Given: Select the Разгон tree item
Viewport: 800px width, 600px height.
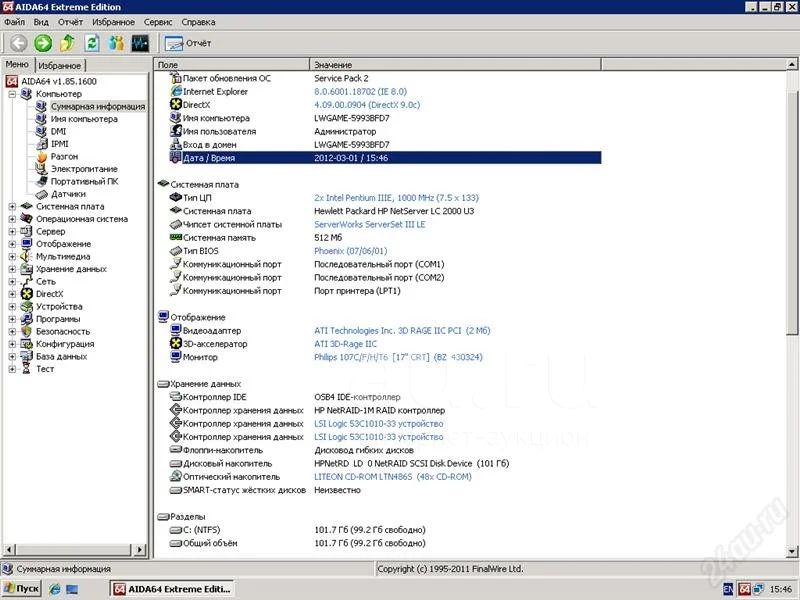Looking at the screenshot, I should pyautogui.click(x=64, y=157).
